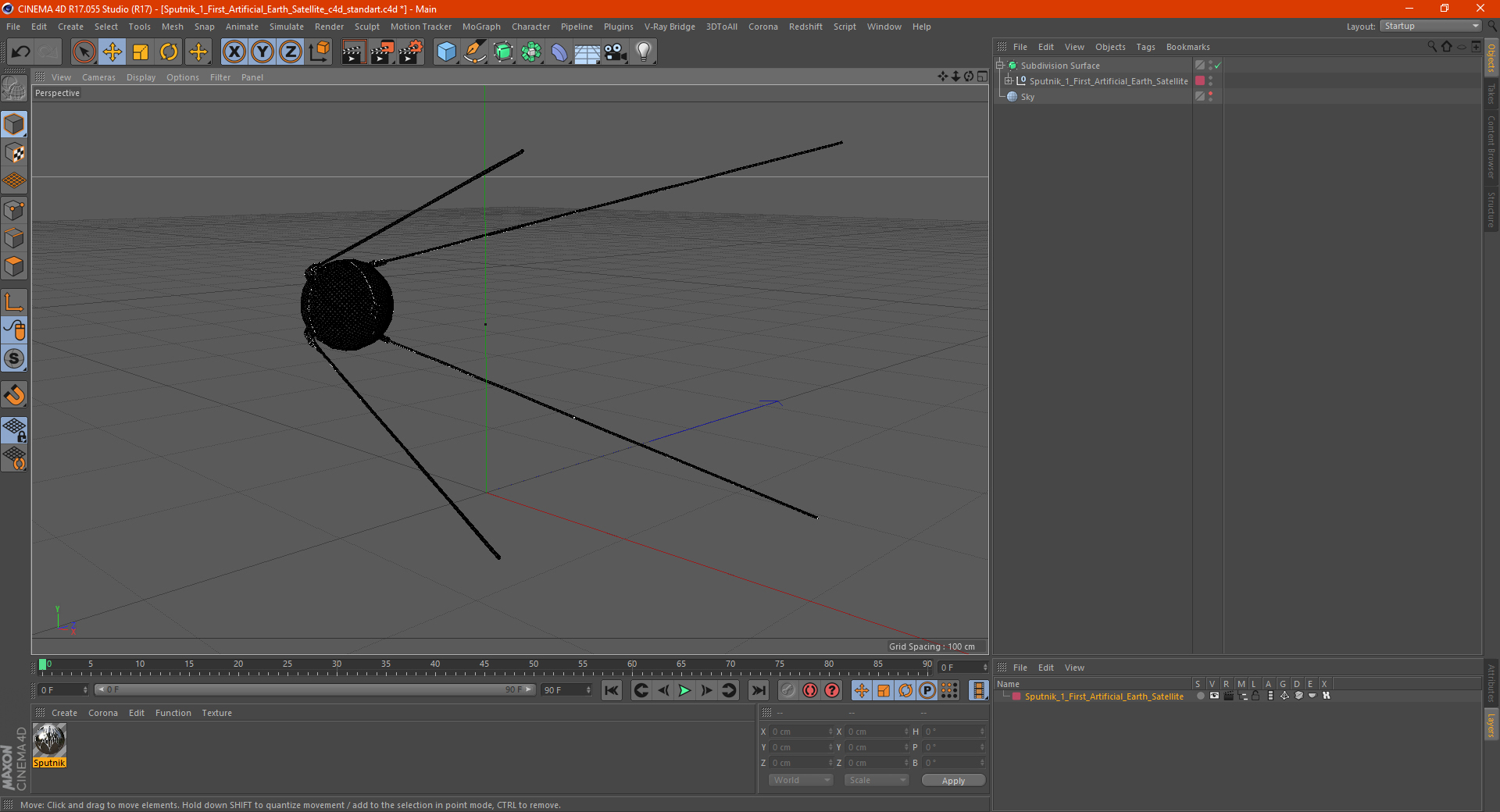Switch to Texture mode
The width and height of the screenshot is (1500, 812).
pyautogui.click(x=14, y=153)
